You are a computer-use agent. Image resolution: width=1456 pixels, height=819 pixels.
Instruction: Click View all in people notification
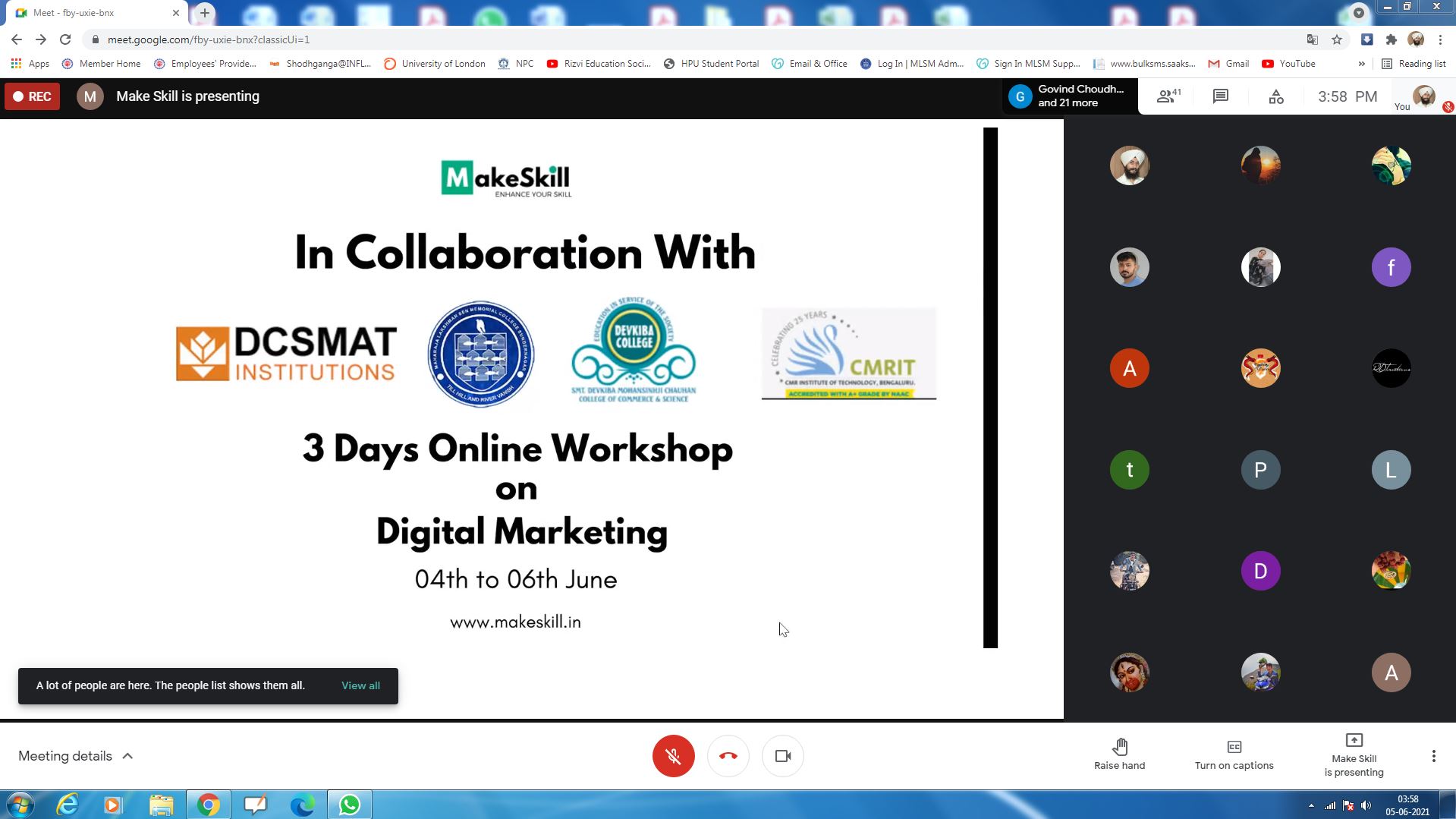point(360,685)
